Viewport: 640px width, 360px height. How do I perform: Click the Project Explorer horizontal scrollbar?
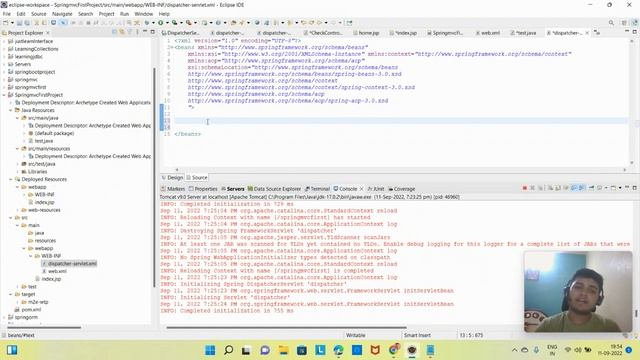click(x=44, y=327)
